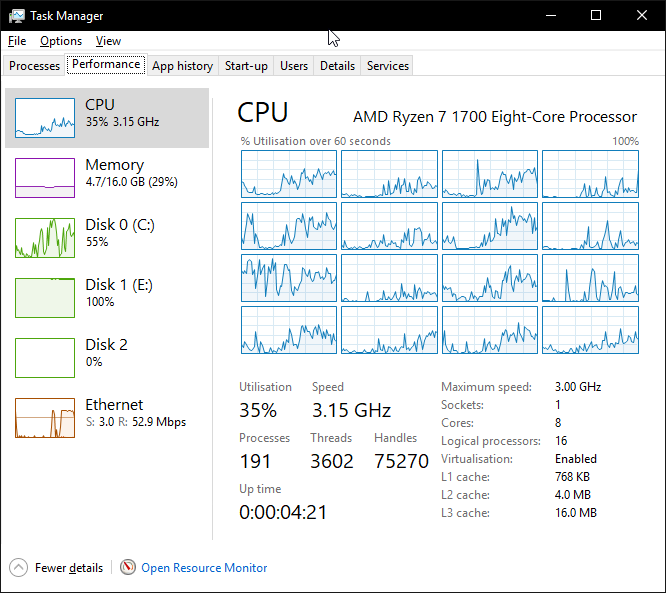
Task: Go to the Start-up tab
Action: tap(246, 66)
